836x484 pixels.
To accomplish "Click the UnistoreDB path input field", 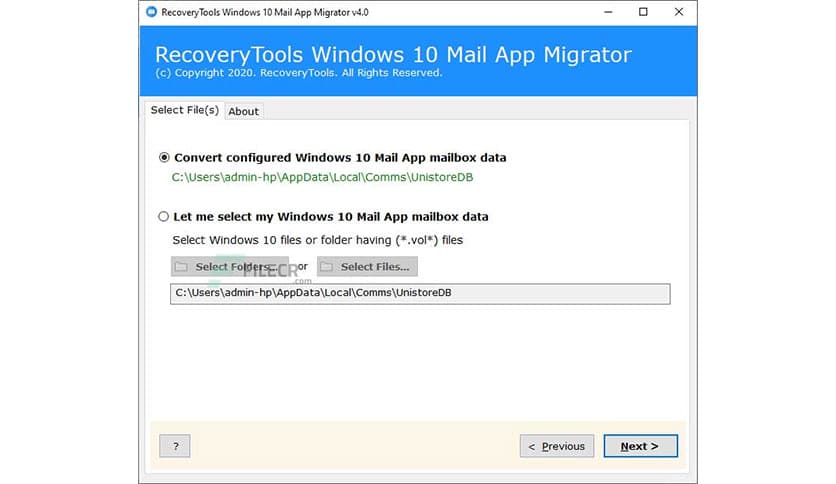I will point(420,293).
